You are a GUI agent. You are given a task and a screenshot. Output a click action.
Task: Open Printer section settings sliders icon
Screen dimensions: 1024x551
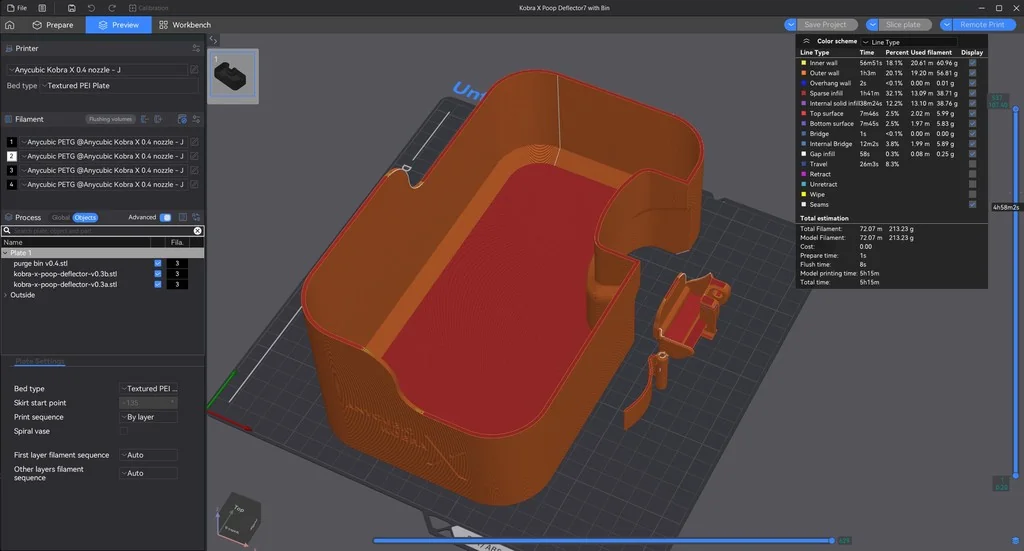[x=196, y=48]
